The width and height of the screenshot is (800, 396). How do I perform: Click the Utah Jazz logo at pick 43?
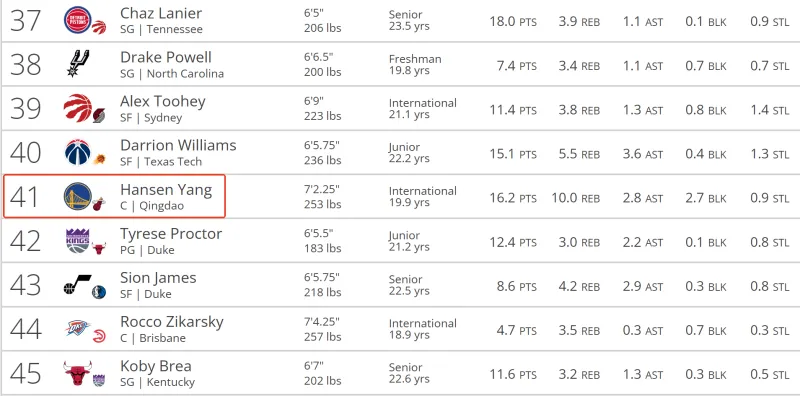coord(78,284)
